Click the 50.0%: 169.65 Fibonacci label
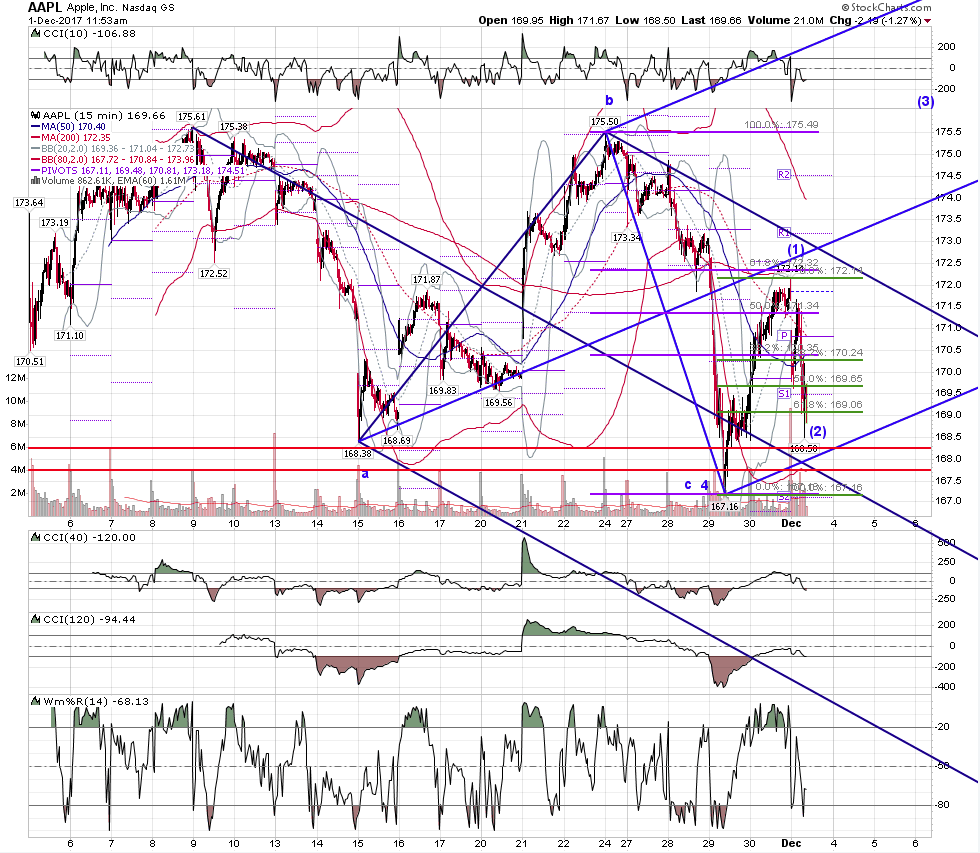This screenshot has height=853, width=980. pos(828,379)
